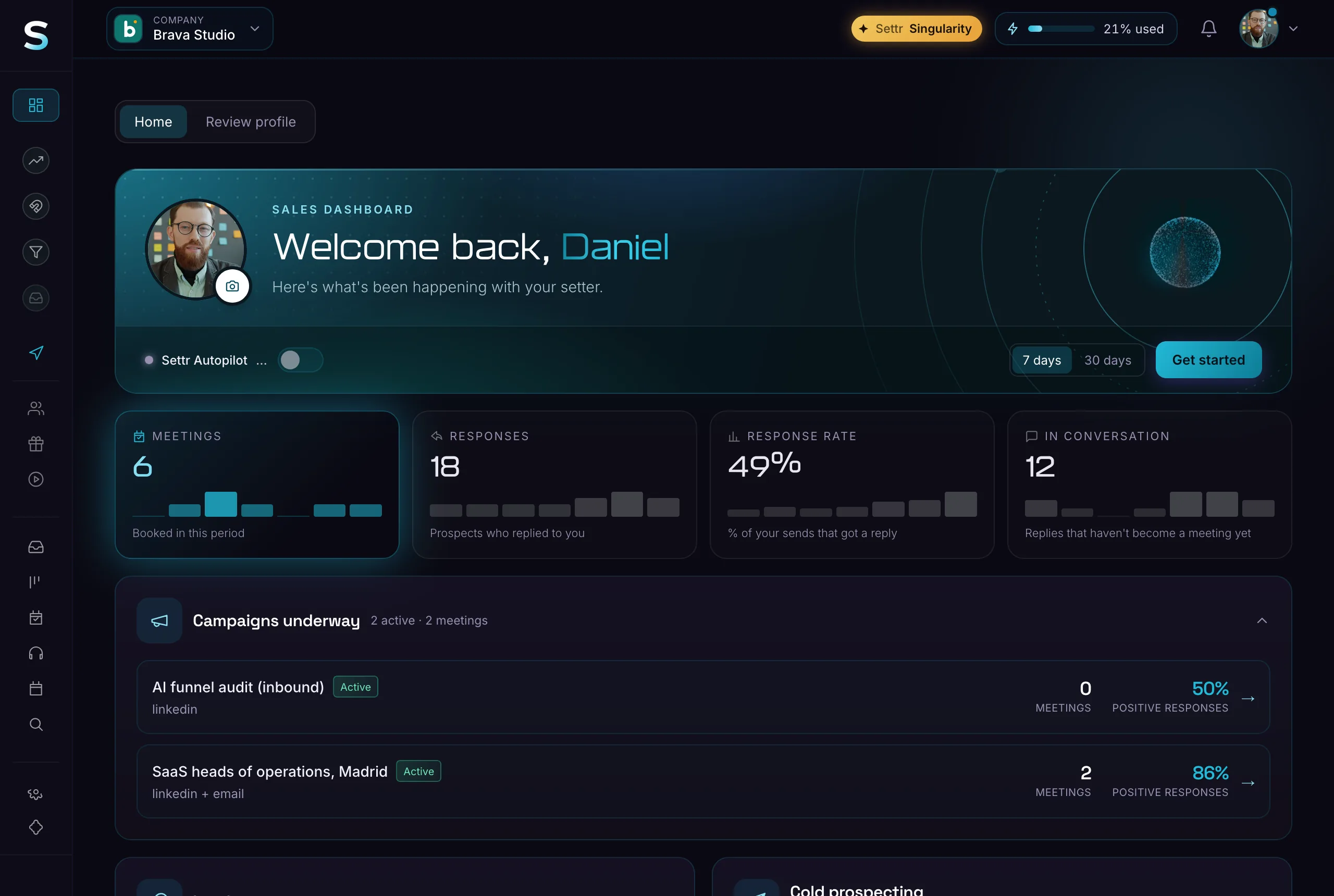Click the bar chart icon in sidebar
The image size is (1334, 896).
(36, 582)
